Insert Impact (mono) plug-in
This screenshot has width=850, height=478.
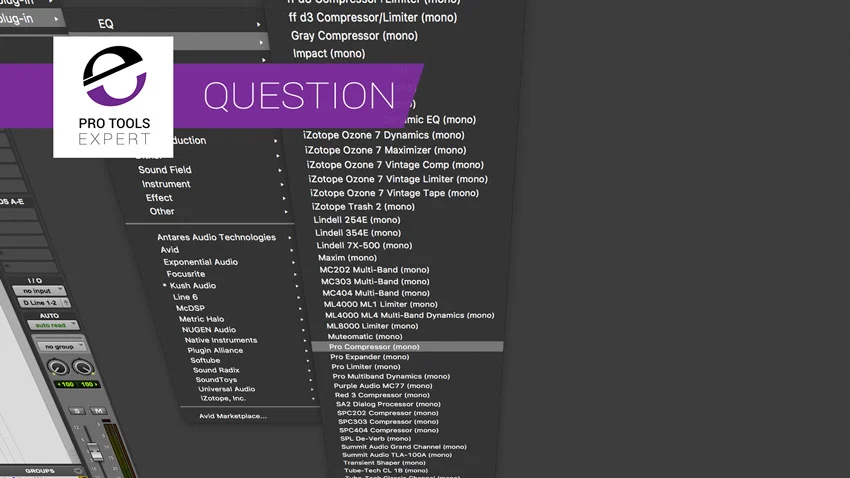pyautogui.click(x=329, y=54)
